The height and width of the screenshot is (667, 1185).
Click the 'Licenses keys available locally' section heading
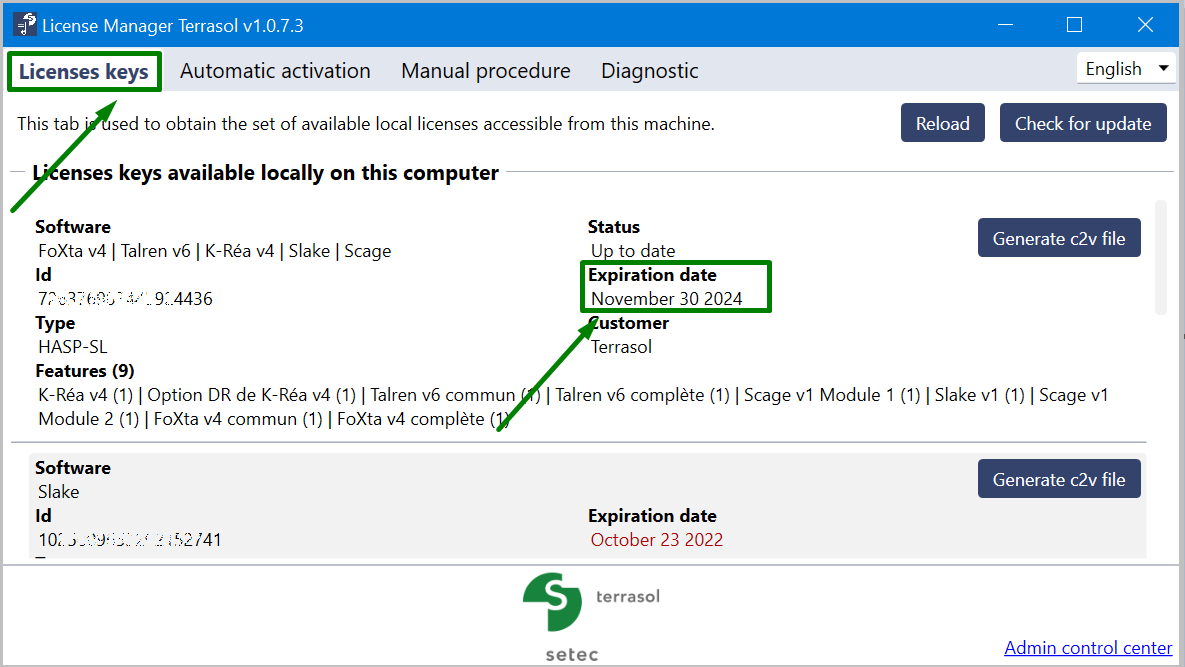(x=265, y=173)
